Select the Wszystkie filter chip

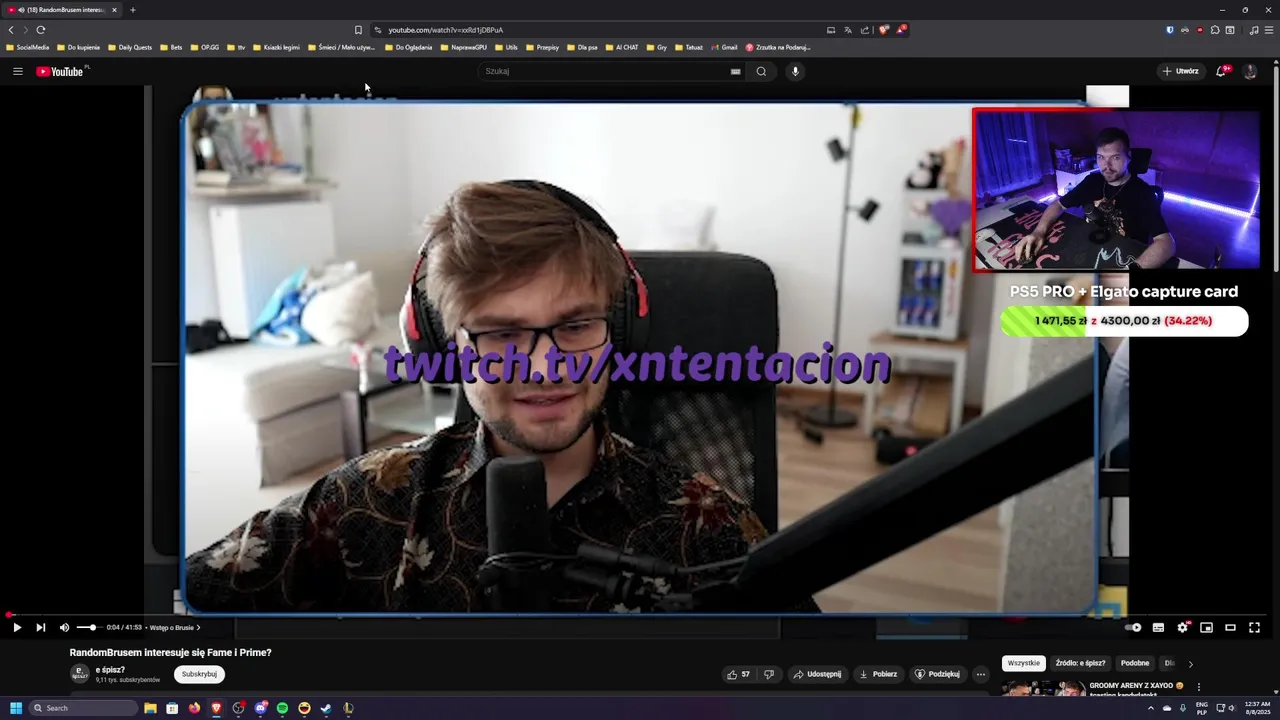(1024, 663)
